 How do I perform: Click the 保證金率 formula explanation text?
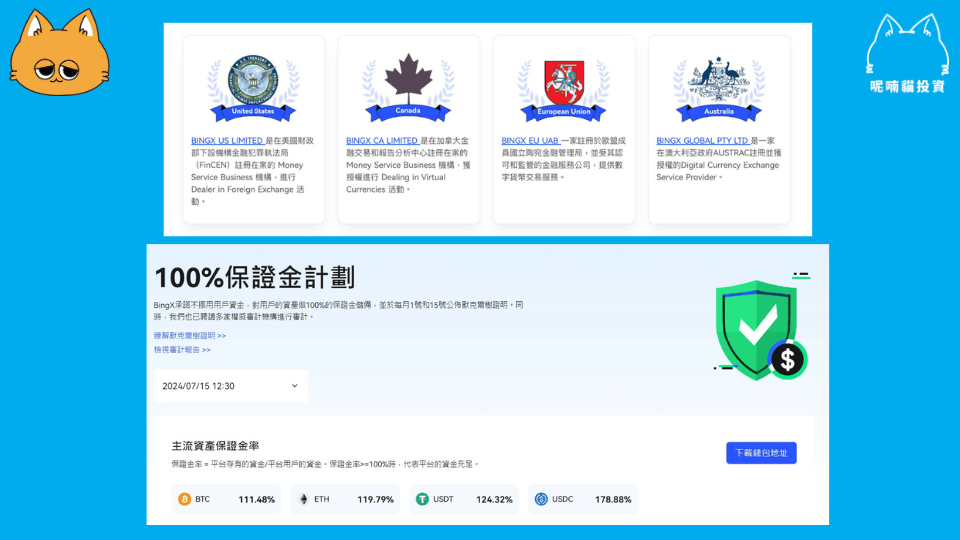[x=324, y=464]
